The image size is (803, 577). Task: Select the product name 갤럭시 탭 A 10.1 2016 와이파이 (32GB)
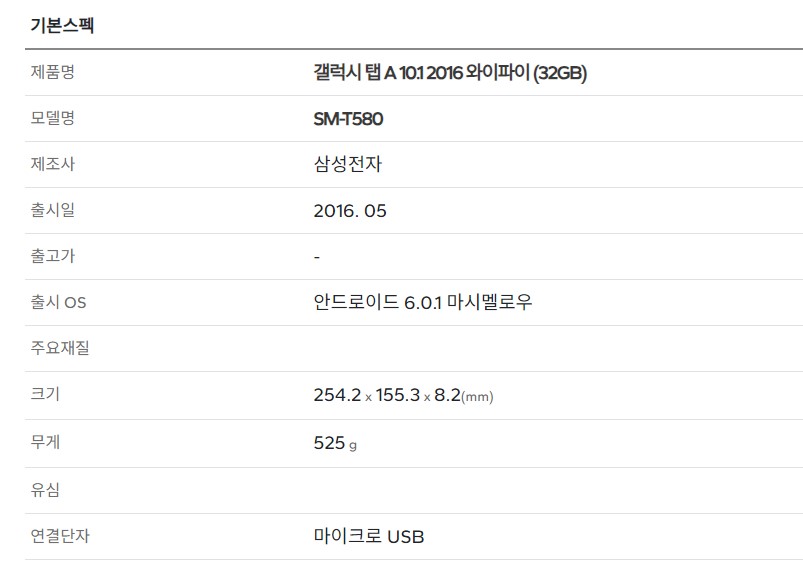click(450, 73)
